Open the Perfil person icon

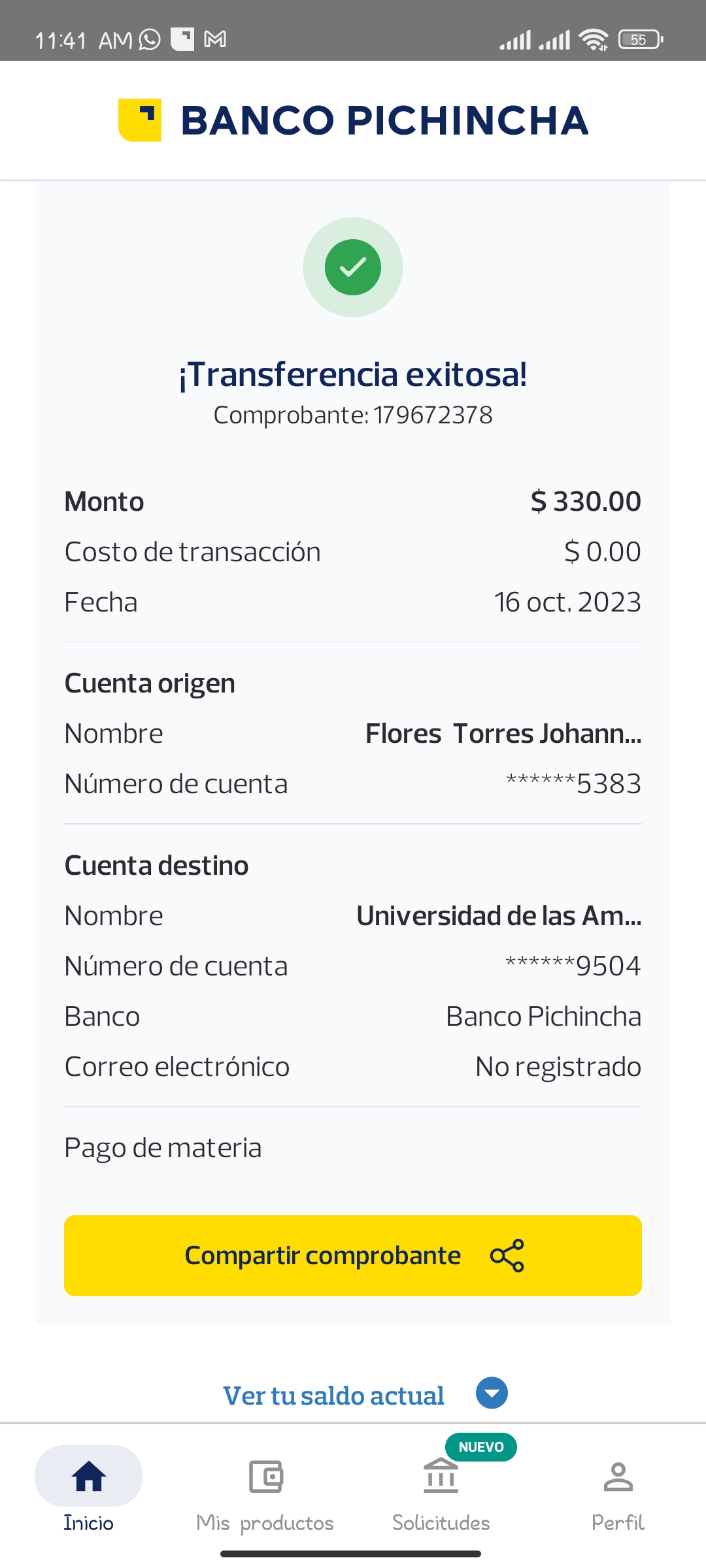pos(618,1477)
